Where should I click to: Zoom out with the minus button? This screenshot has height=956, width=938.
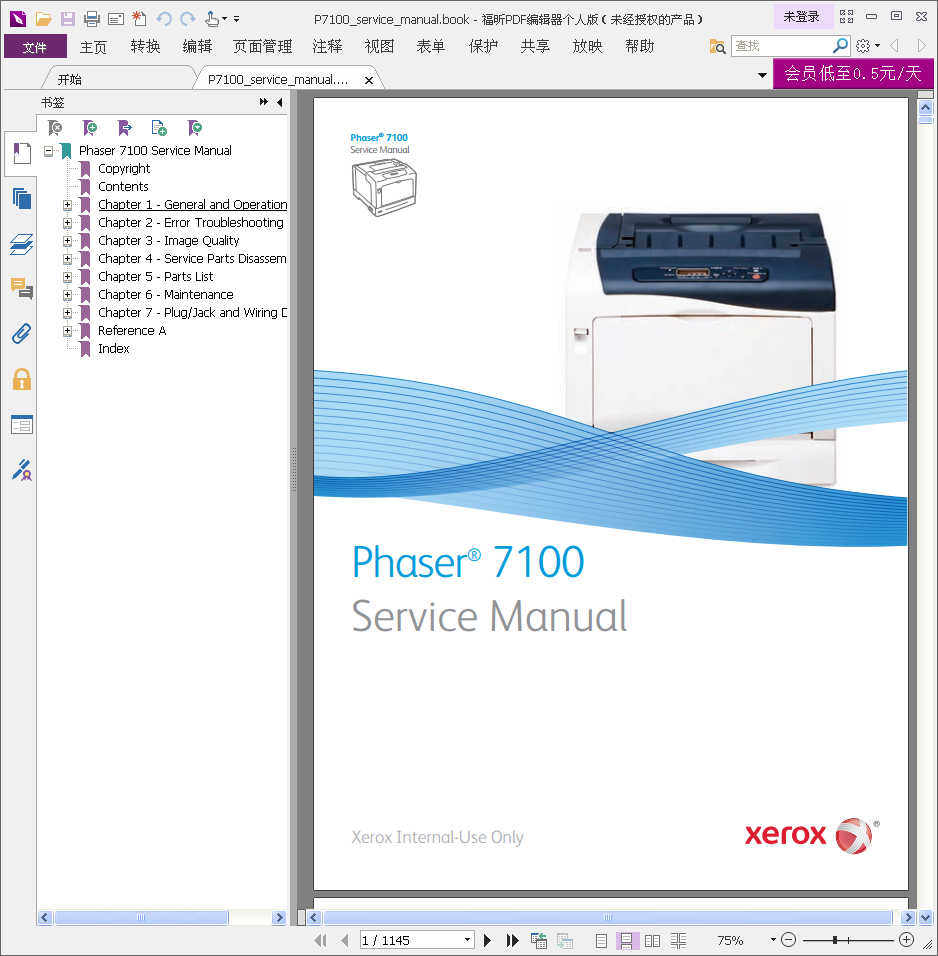pyautogui.click(x=789, y=940)
